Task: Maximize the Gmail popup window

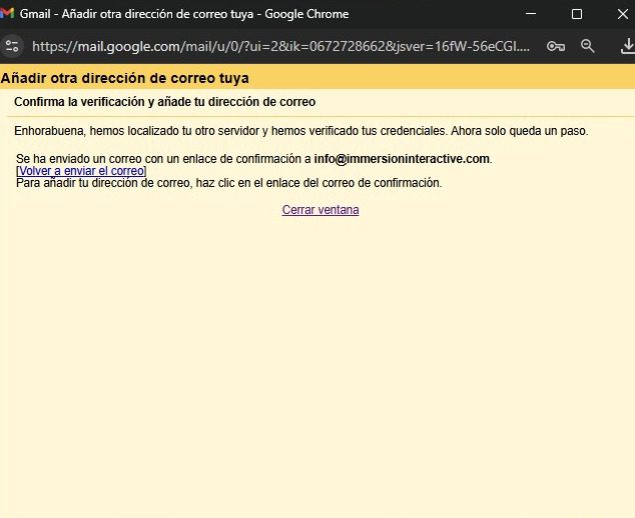Action: click(576, 14)
